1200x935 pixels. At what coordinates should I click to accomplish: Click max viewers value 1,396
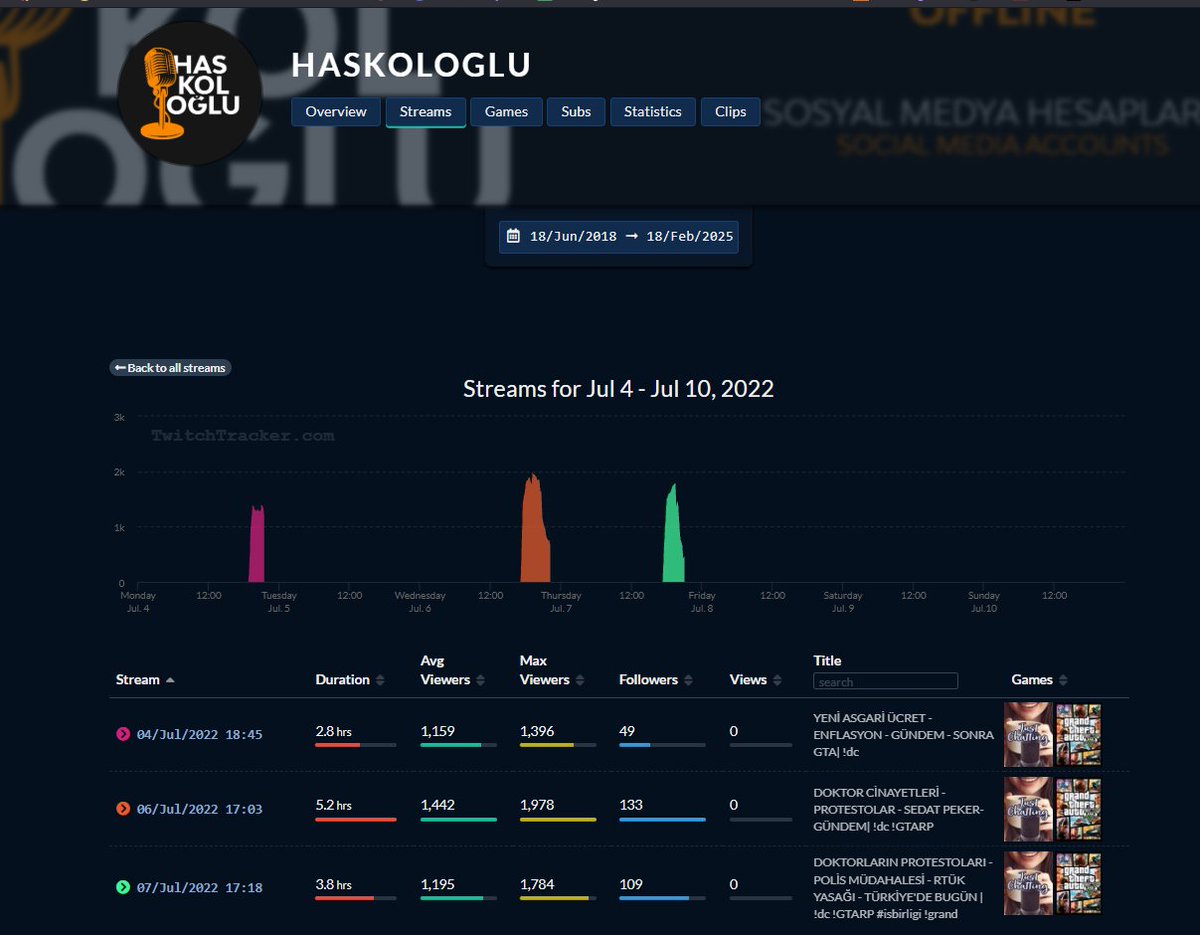(x=537, y=731)
